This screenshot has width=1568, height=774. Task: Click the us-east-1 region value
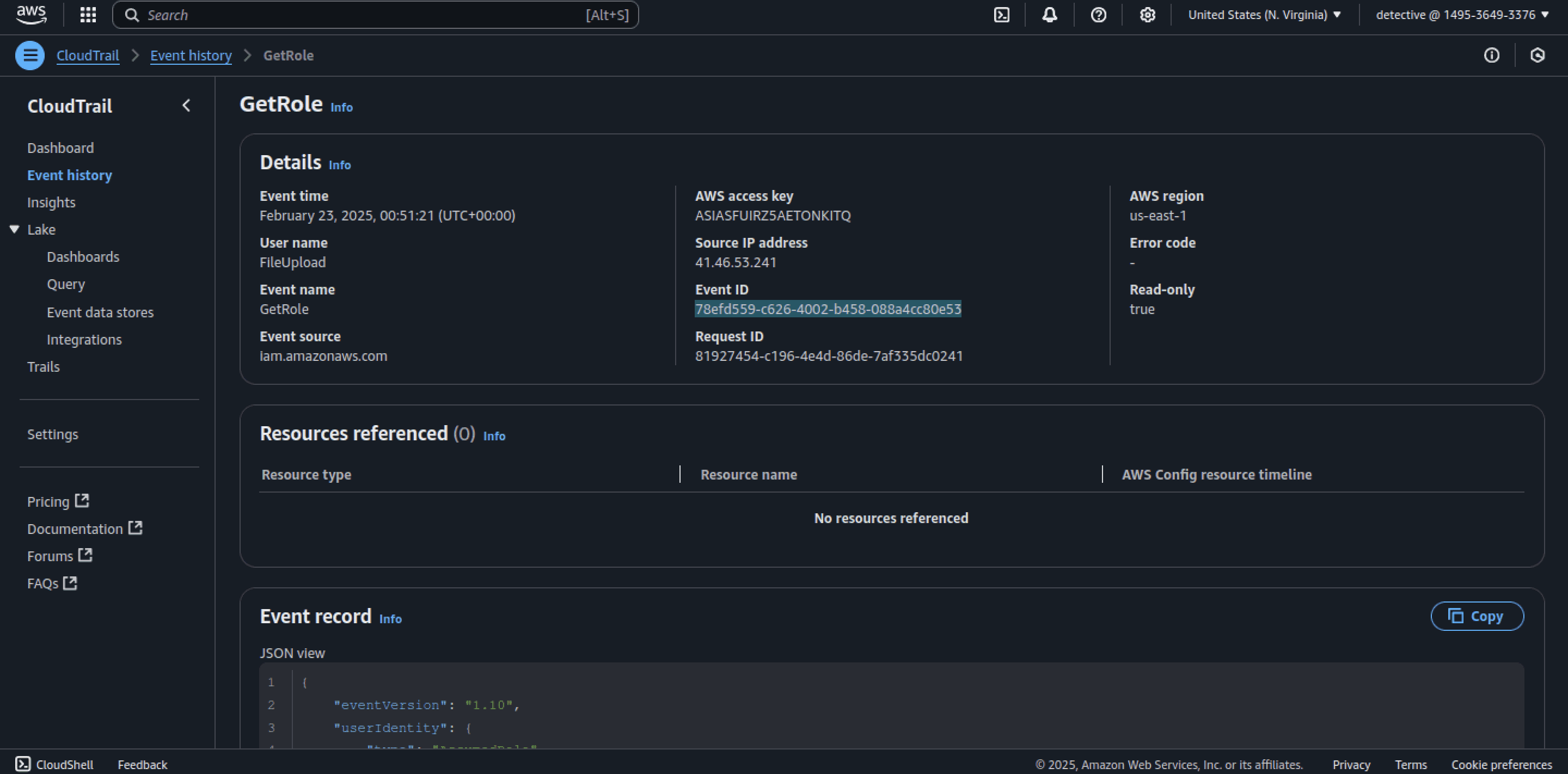[x=1157, y=216]
